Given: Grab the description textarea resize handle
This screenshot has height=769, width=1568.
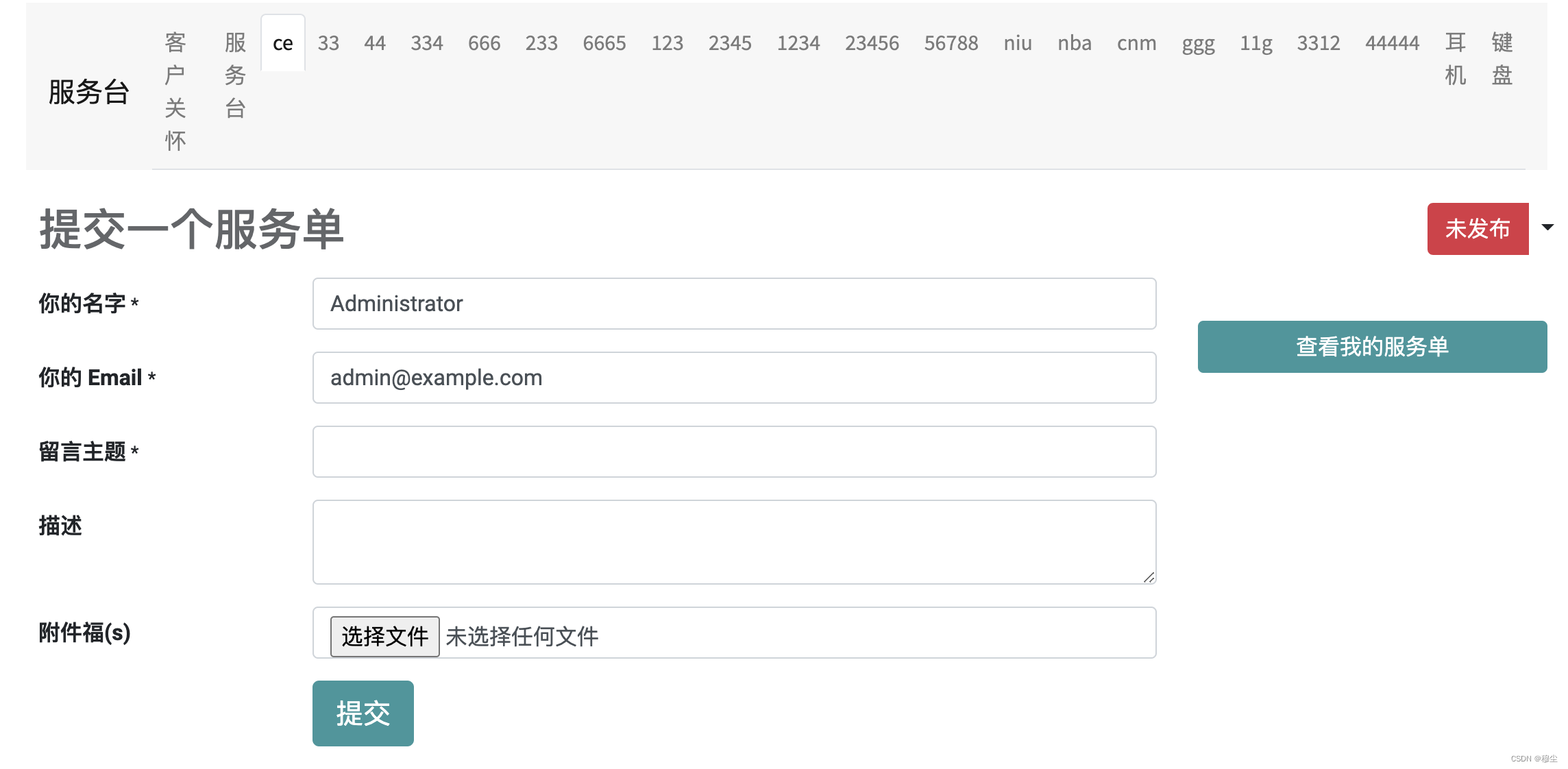Looking at the screenshot, I should [1149, 577].
